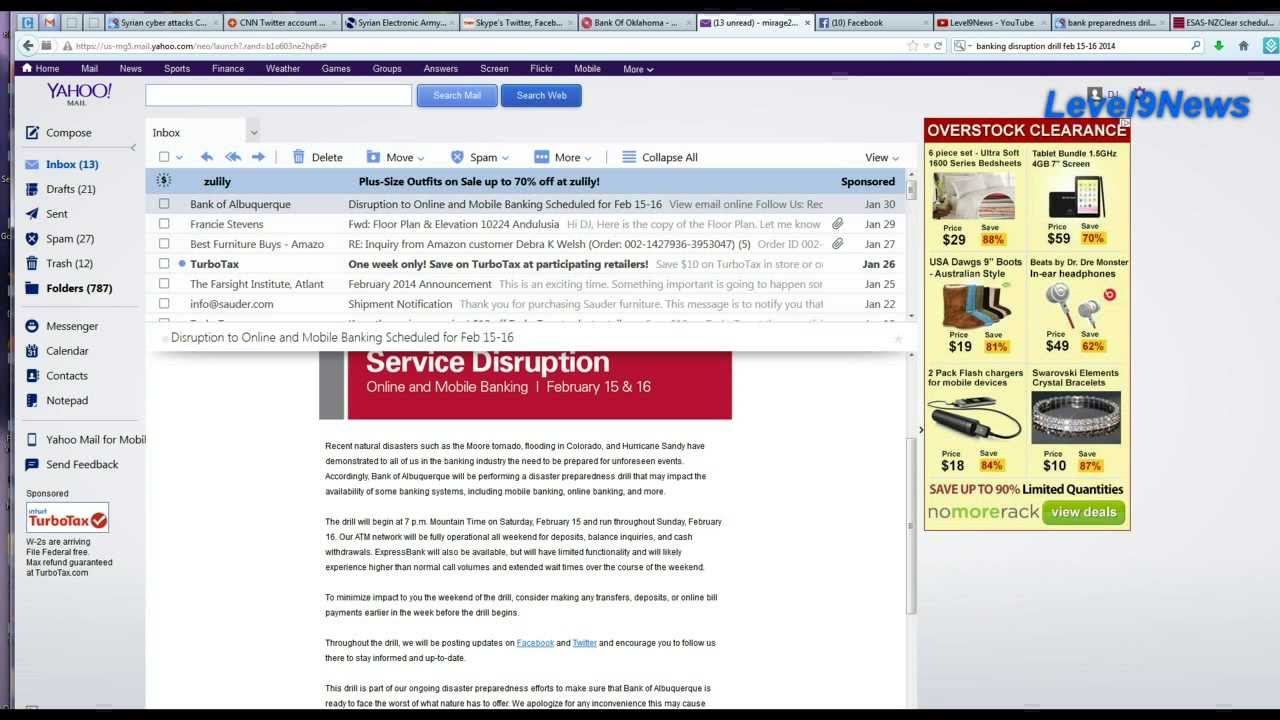Check the TurboTax email checkbox

164,264
